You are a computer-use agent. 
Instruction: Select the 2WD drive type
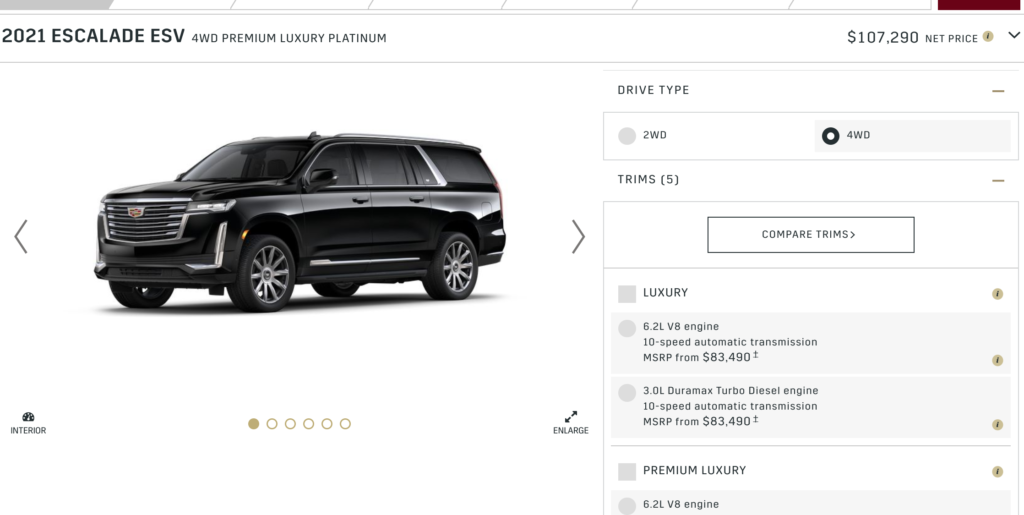click(x=627, y=136)
